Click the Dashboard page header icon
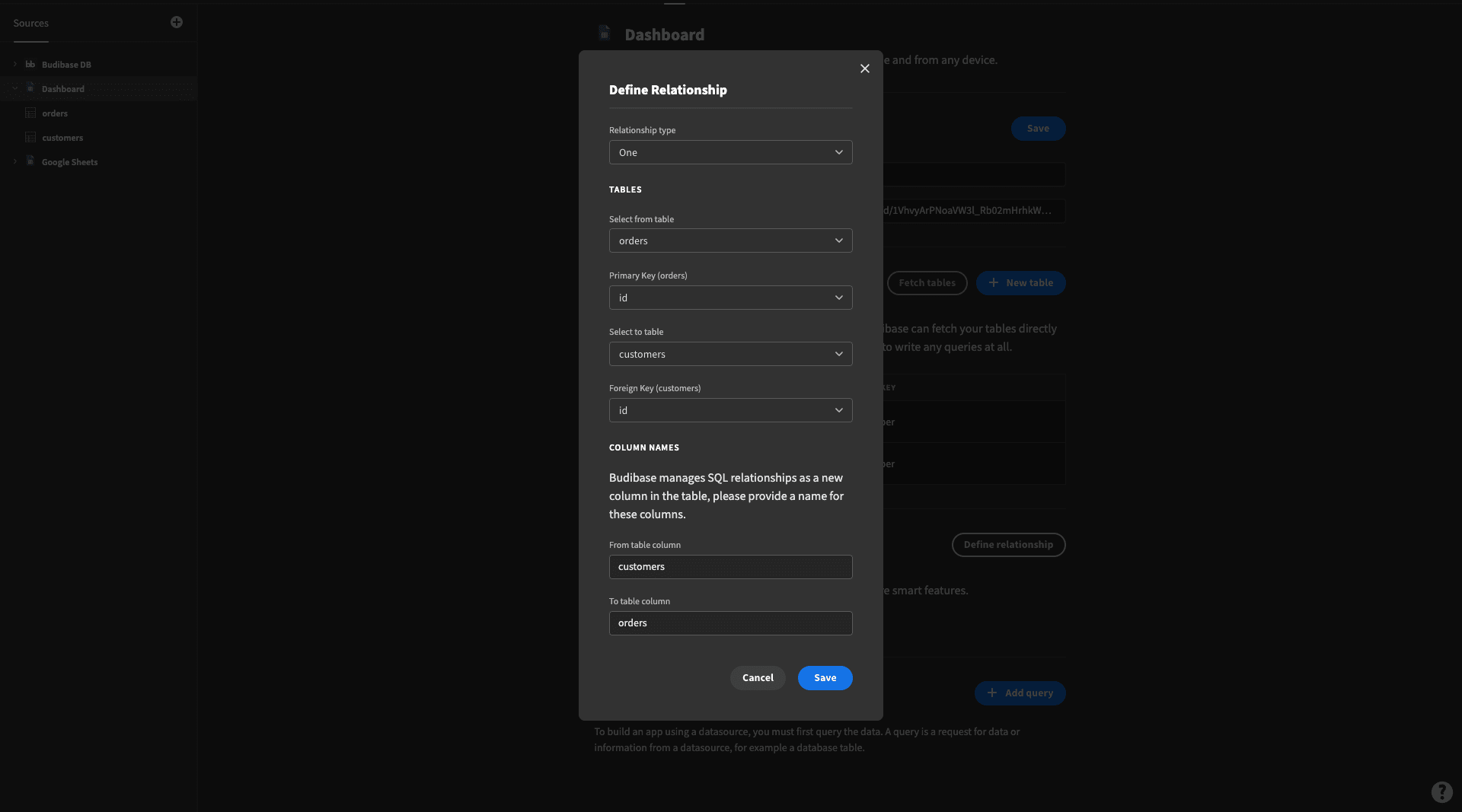Viewport: 1462px width, 812px height. (605, 33)
